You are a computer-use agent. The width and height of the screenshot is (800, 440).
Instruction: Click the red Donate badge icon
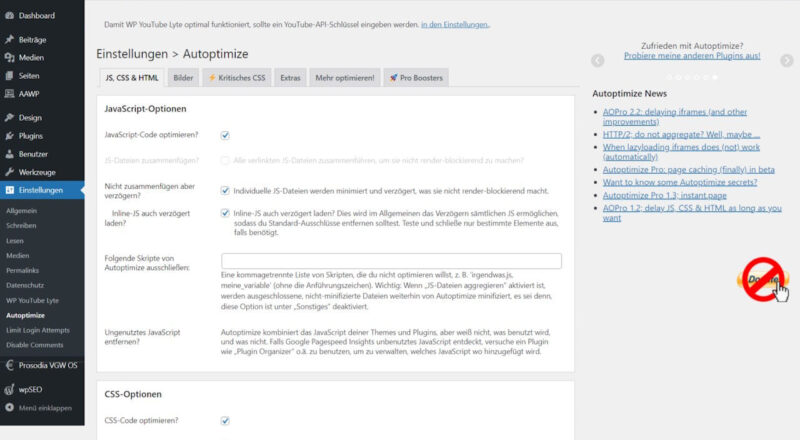763,280
